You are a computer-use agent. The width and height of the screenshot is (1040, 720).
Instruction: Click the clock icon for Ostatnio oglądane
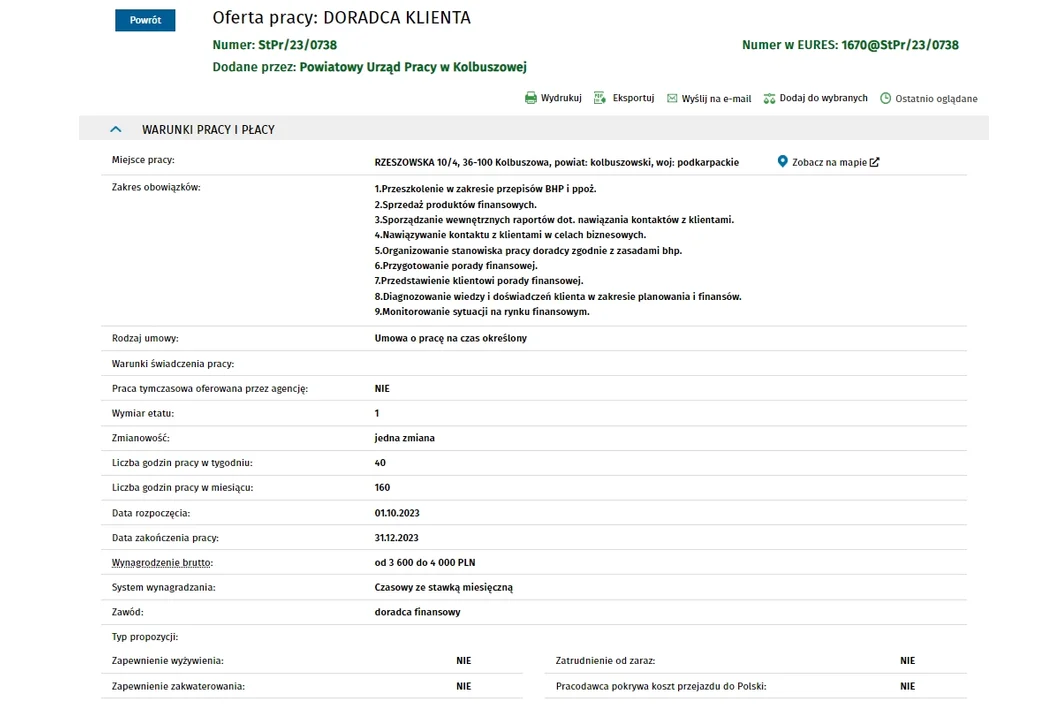point(885,98)
